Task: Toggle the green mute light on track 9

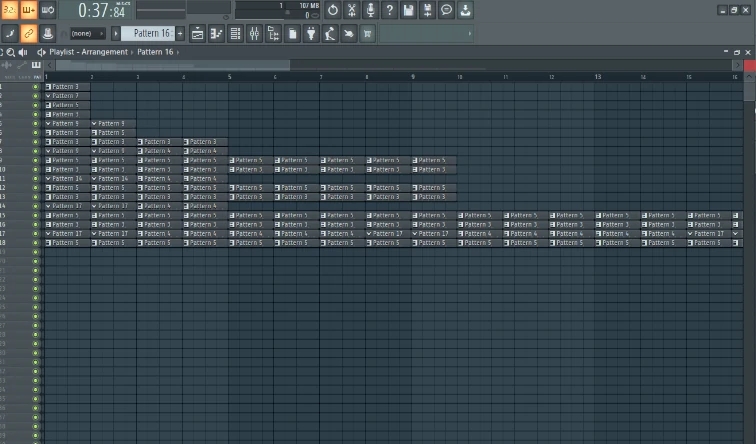Action: [36, 160]
